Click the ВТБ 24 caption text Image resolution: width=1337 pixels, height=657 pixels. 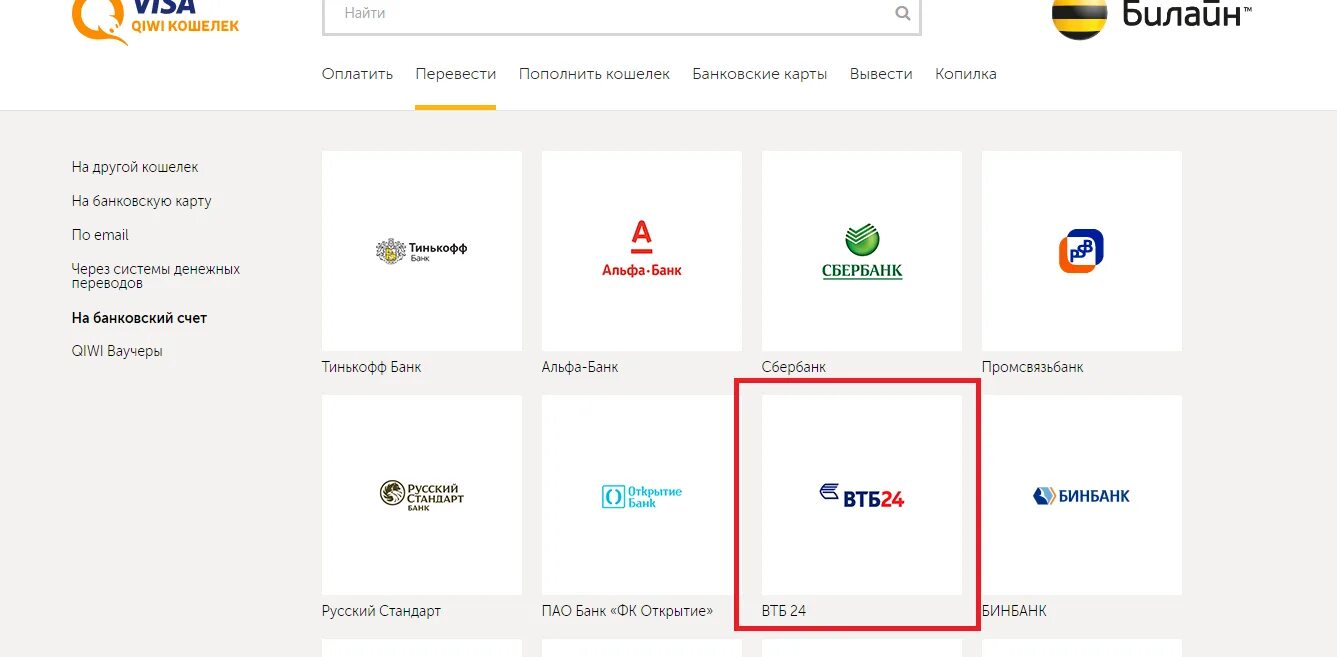click(784, 611)
